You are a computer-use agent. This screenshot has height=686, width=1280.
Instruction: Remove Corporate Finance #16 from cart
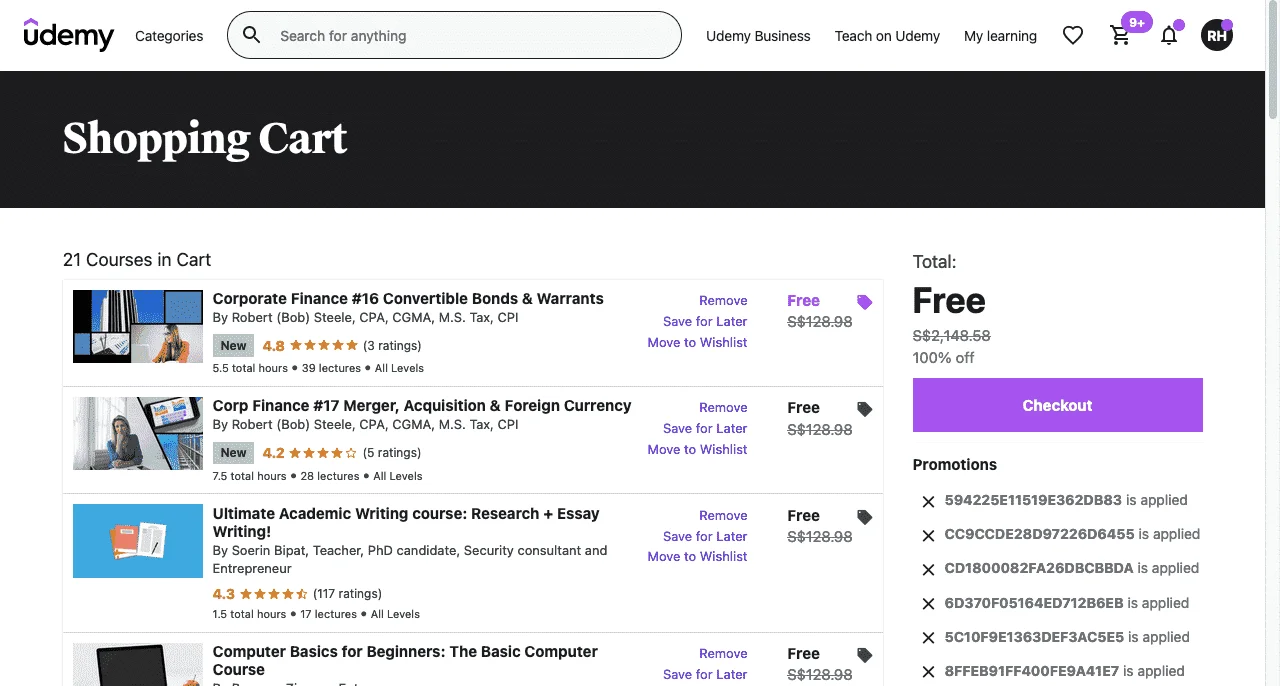coord(723,300)
